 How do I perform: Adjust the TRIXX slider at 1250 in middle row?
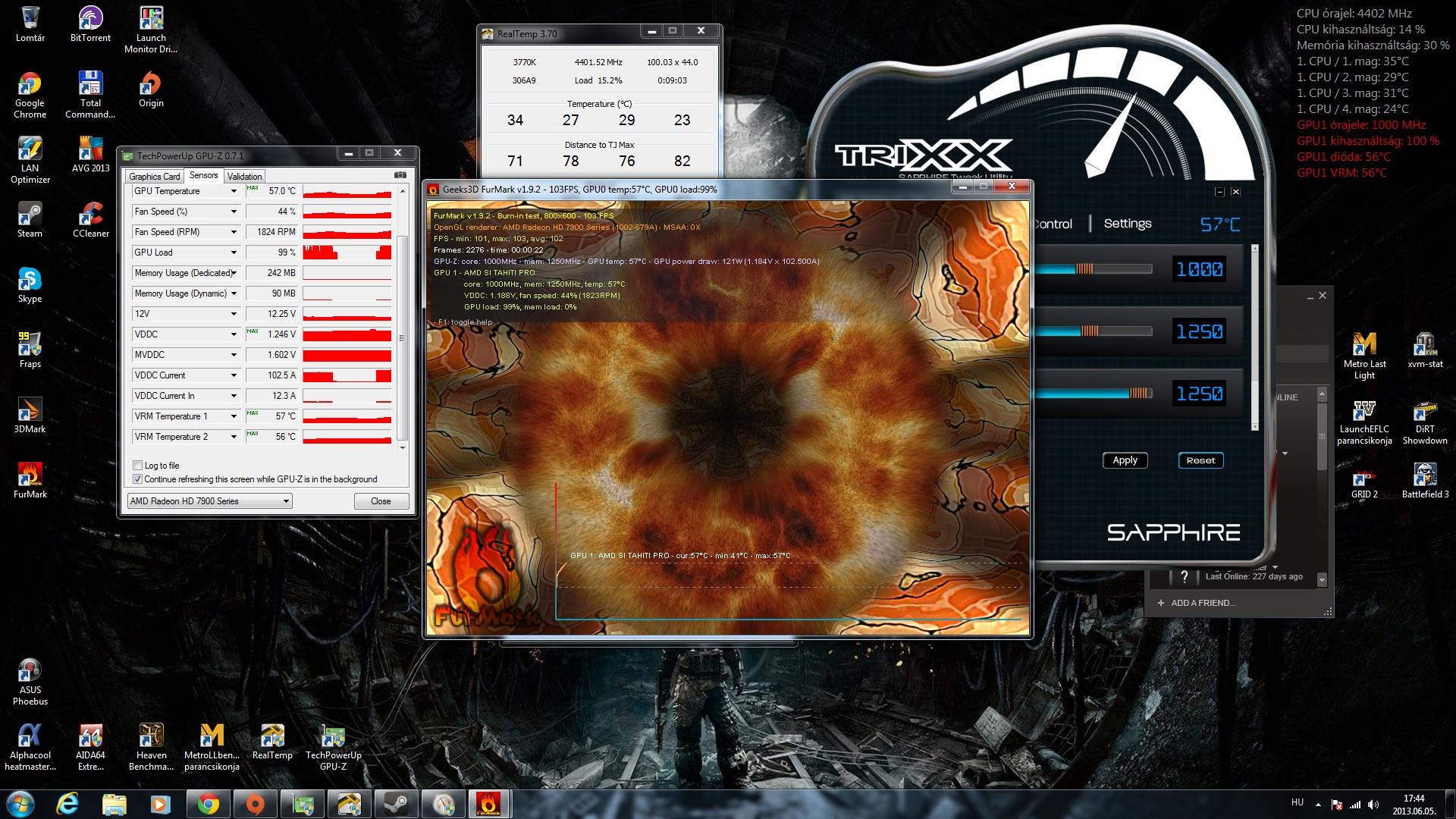click(x=1089, y=331)
